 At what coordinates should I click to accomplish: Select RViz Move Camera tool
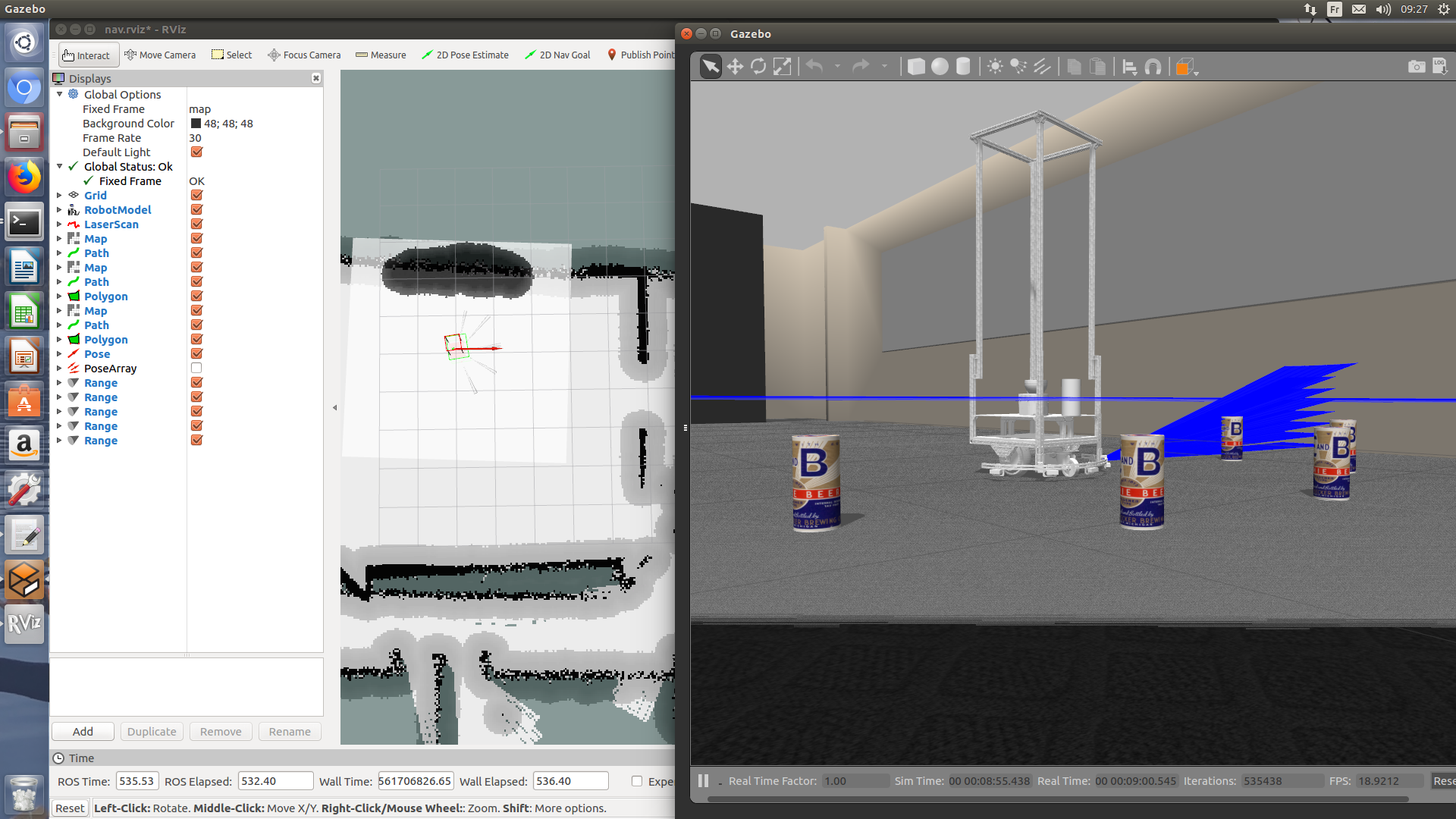pyautogui.click(x=160, y=55)
